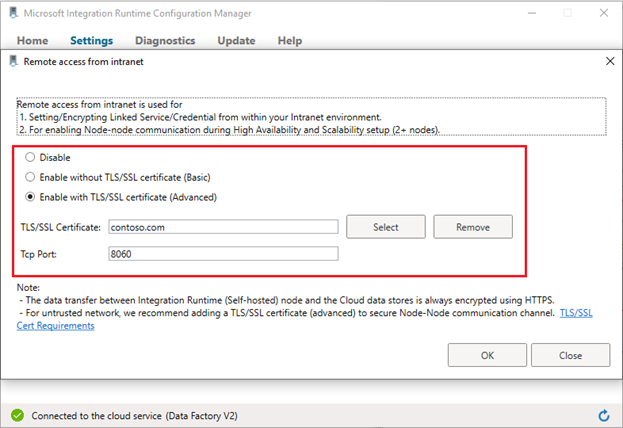
Task: Click the green connected status checkmark icon
Action: click(x=17, y=416)
